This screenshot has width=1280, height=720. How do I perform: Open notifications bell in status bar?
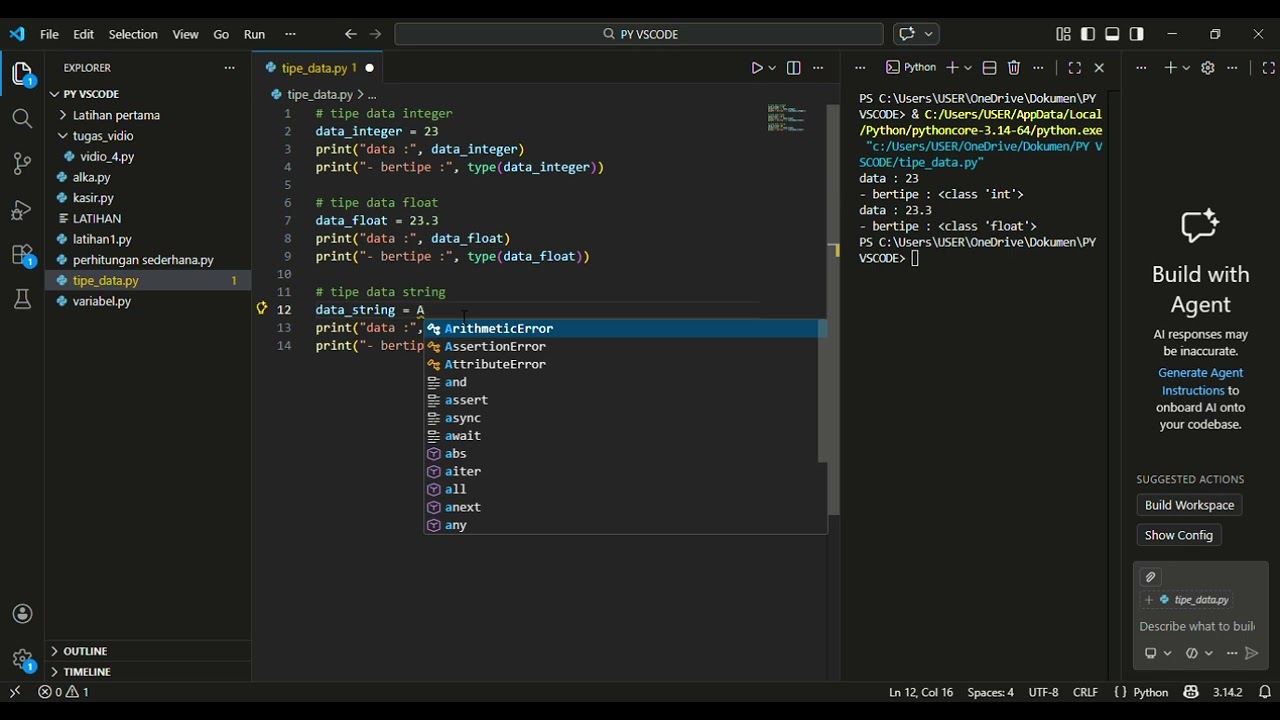[1265, 692]
